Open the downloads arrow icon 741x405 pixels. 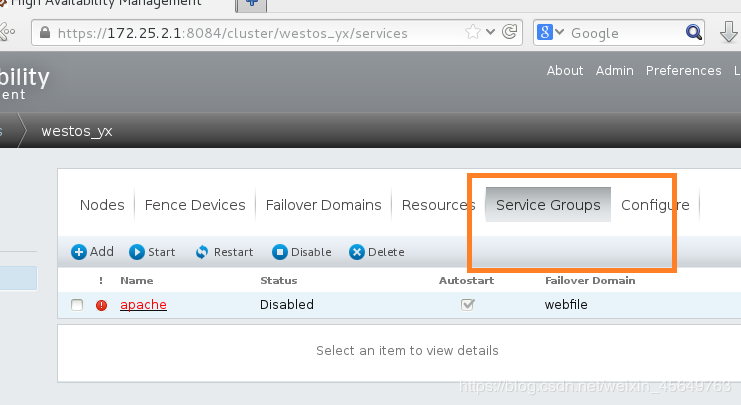[x=728, y=33]
